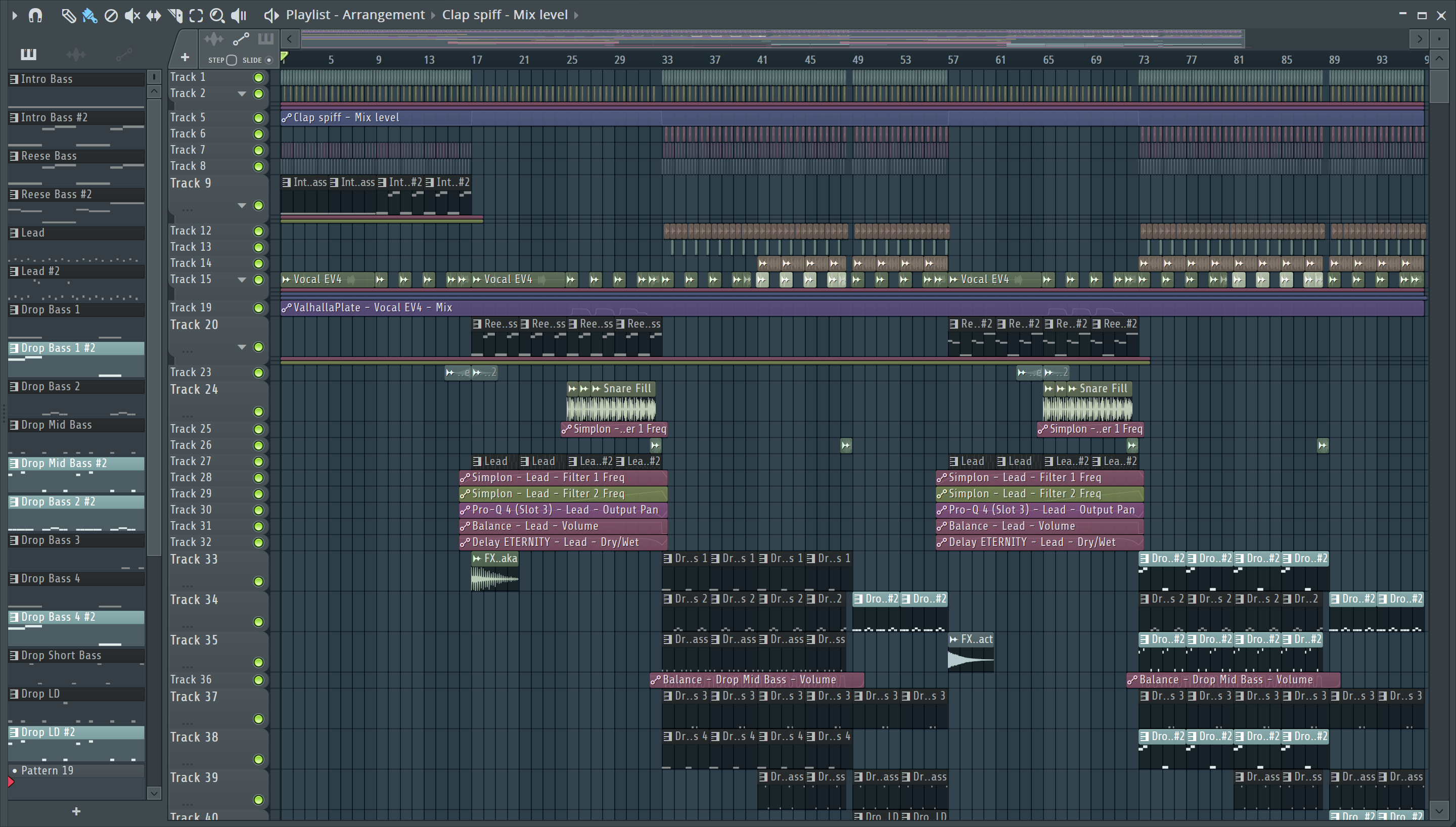
Task: Add a new pattern with the picker plus
Action: click(x=76, y=812)
